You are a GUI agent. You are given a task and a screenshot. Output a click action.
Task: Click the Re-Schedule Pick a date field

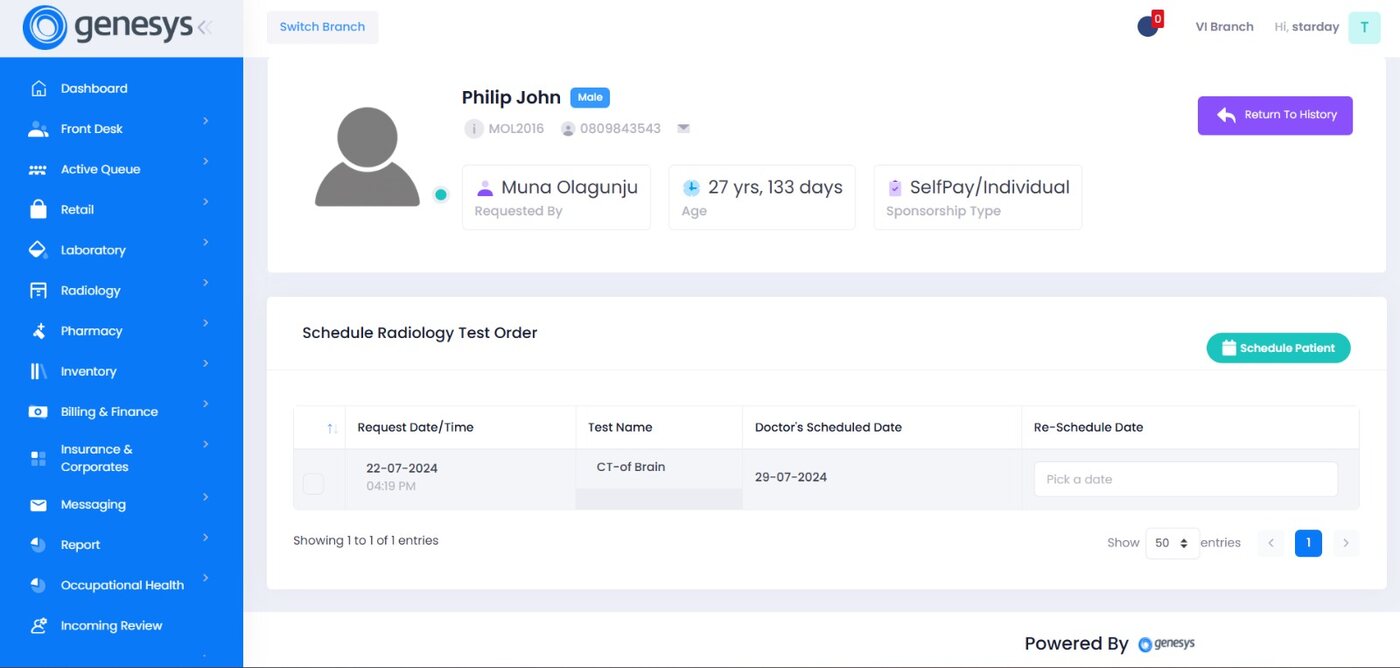click(x=1186, y=479)
